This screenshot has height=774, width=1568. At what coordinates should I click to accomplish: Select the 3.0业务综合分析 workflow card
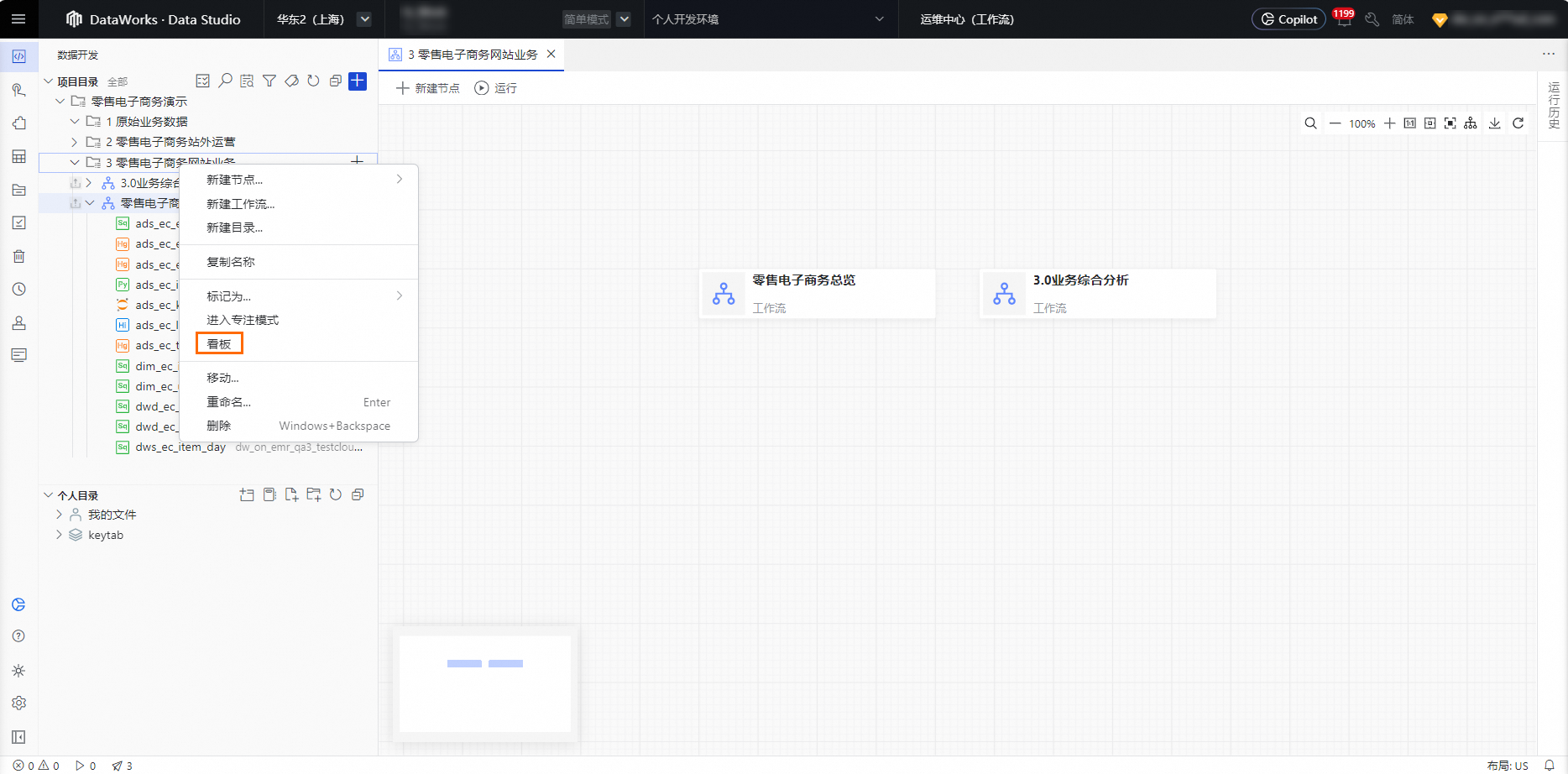pos(1099,294)
